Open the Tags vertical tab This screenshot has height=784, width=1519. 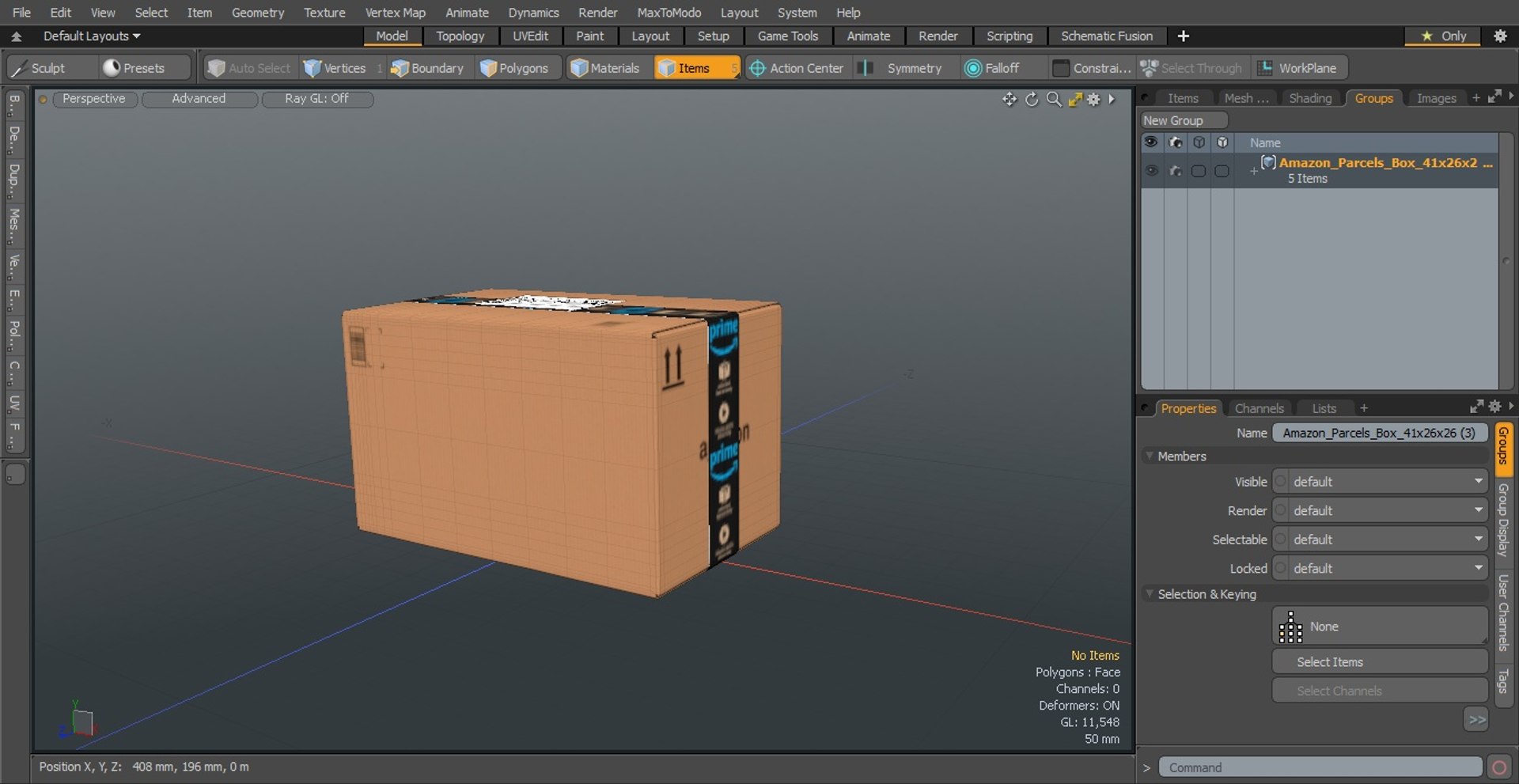point(1504,681)
